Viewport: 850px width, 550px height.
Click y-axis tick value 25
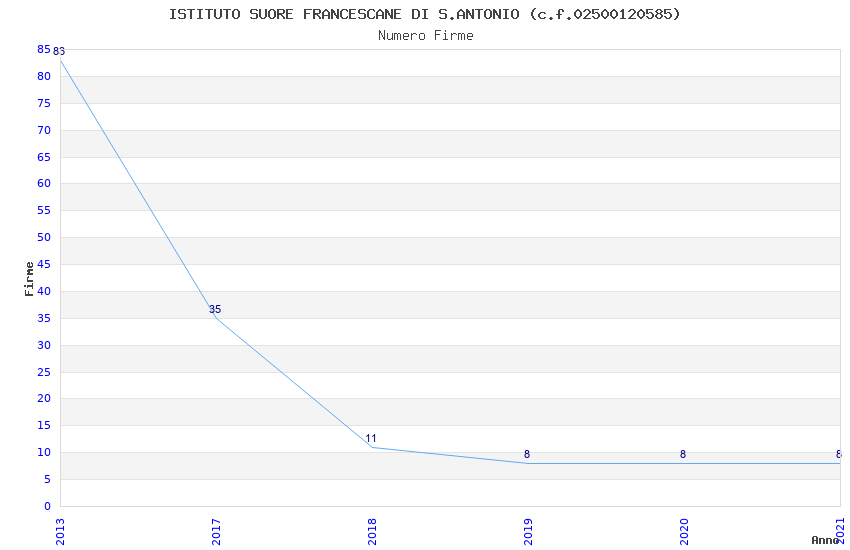tap(44, 372)
